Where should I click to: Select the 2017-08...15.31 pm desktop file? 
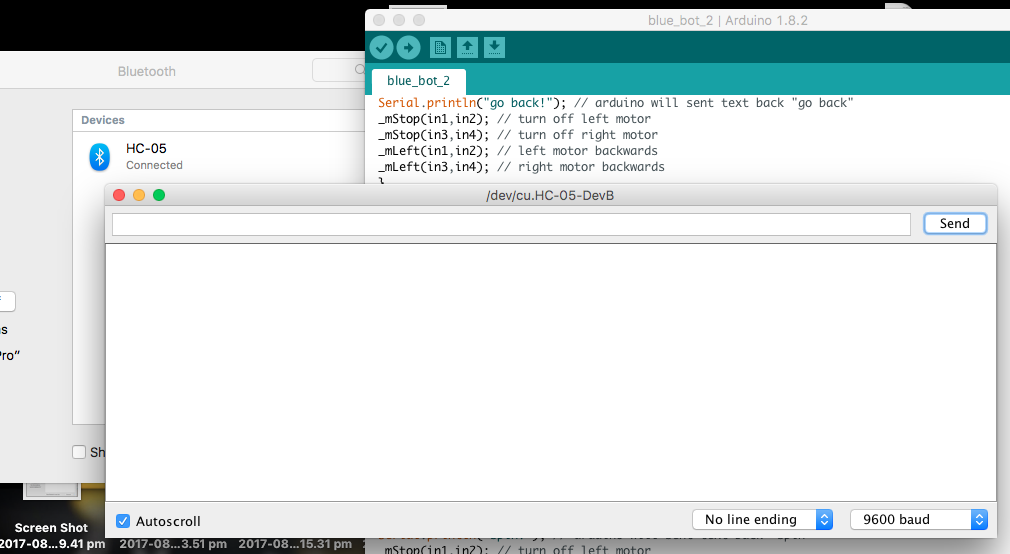click(x=295, y=544)
